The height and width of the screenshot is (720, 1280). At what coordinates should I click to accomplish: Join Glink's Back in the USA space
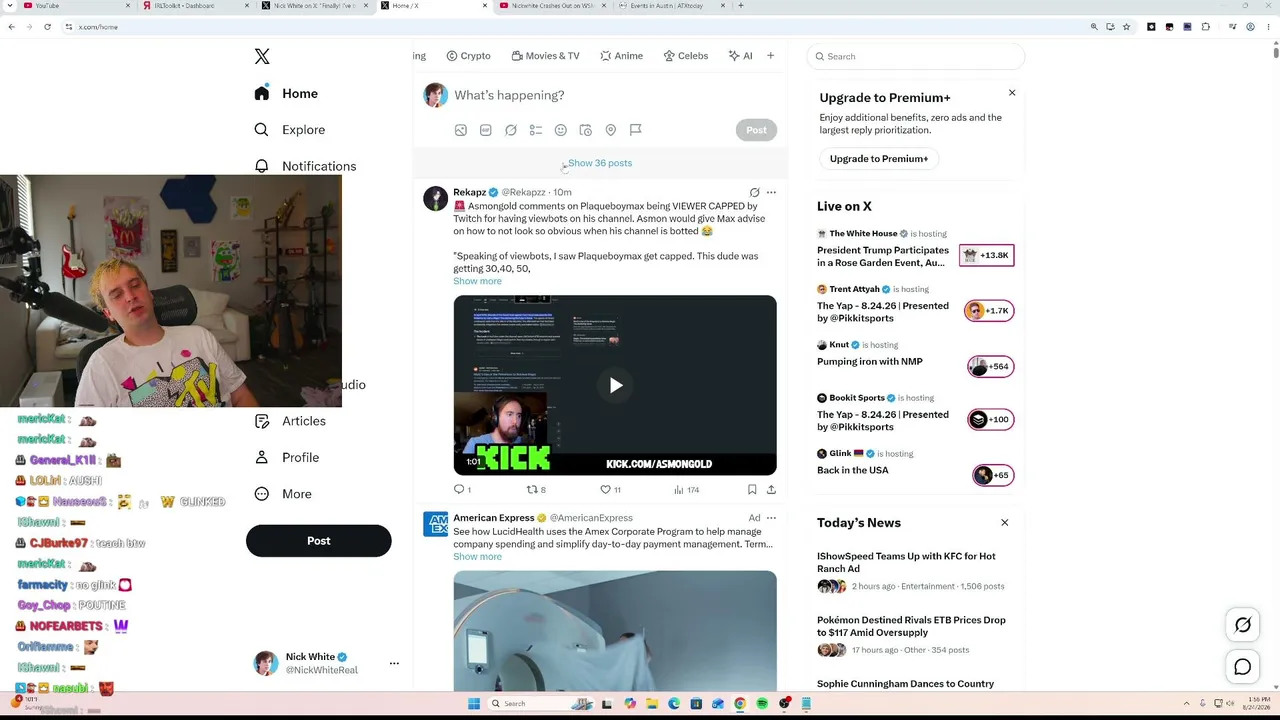click(x=992, y=475)
